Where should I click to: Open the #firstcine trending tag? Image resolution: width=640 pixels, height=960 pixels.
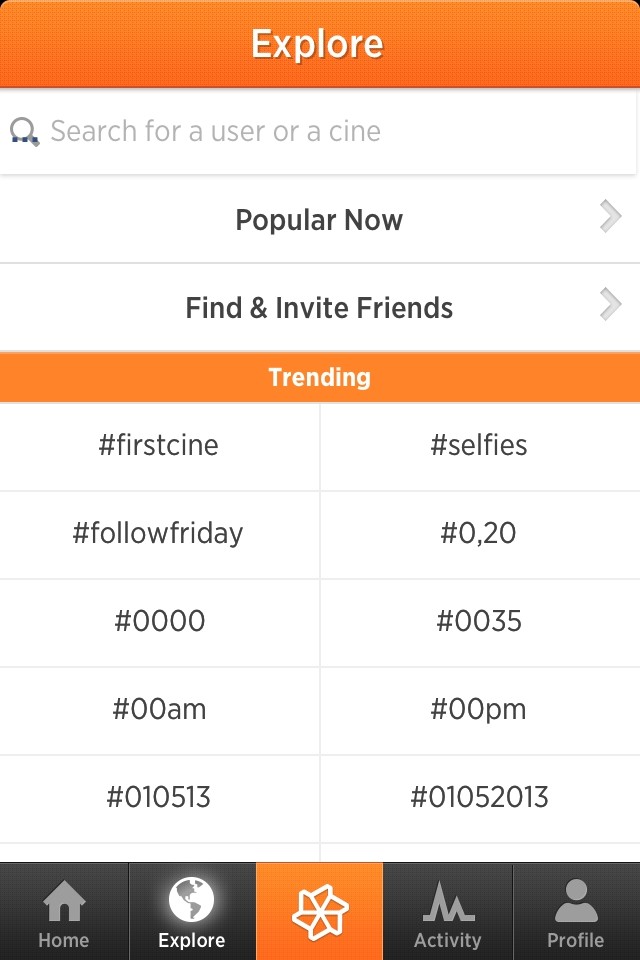(159, 446)
